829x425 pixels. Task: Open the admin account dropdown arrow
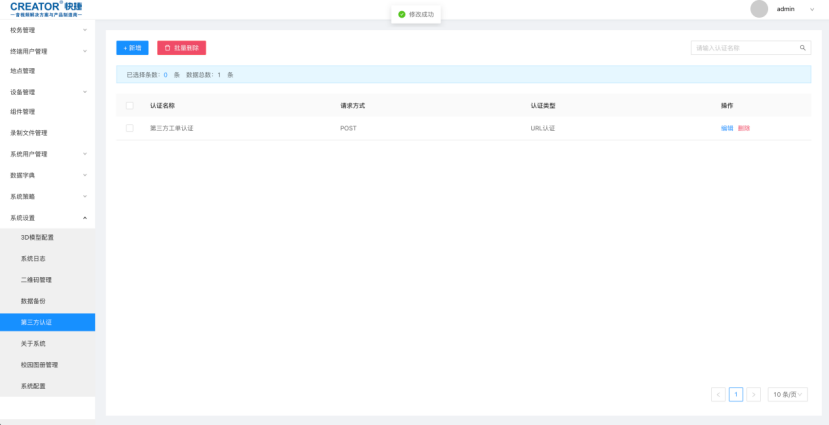click(x=811, y=9)
